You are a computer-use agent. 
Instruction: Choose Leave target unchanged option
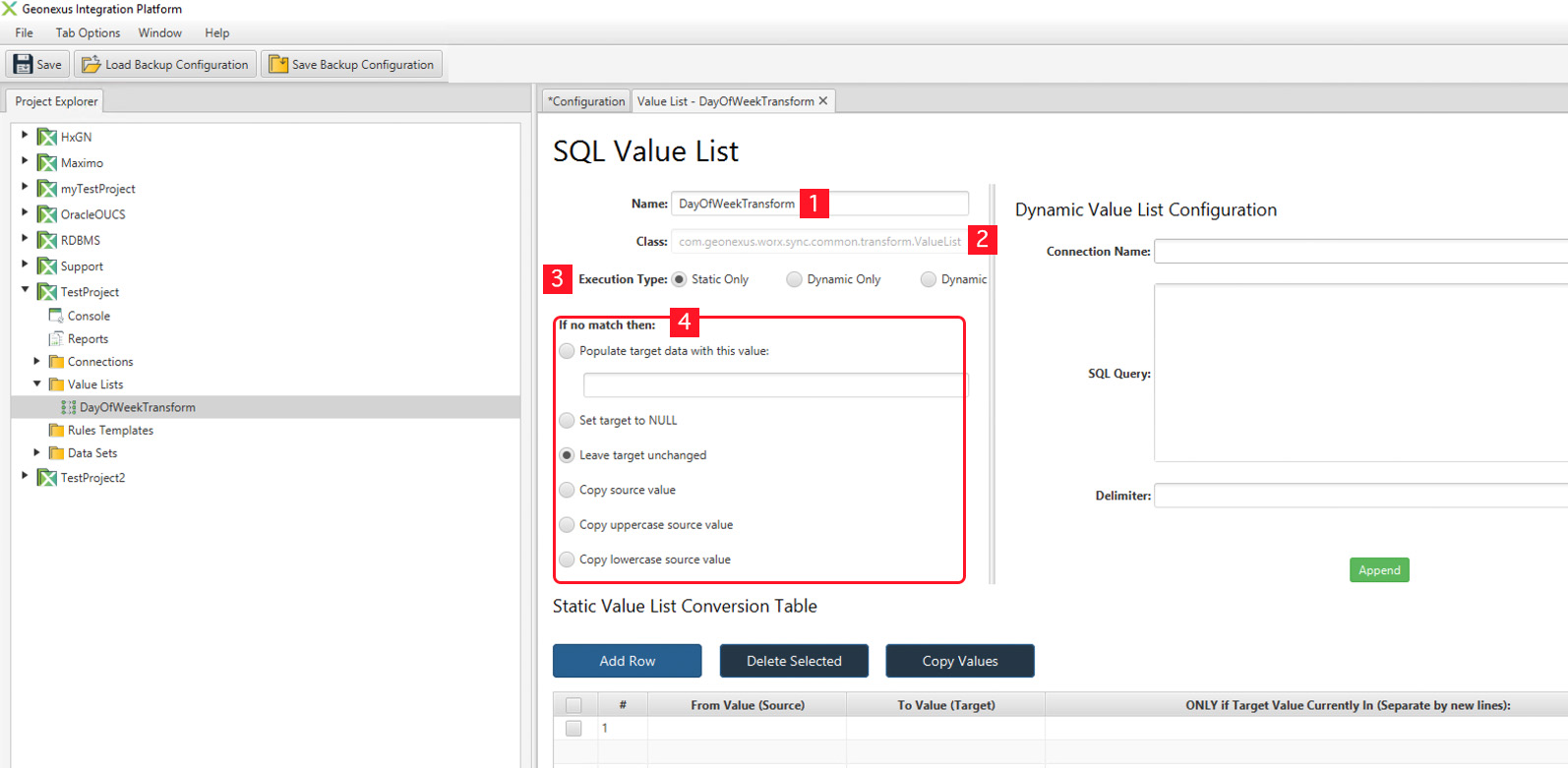pos(567,455)
